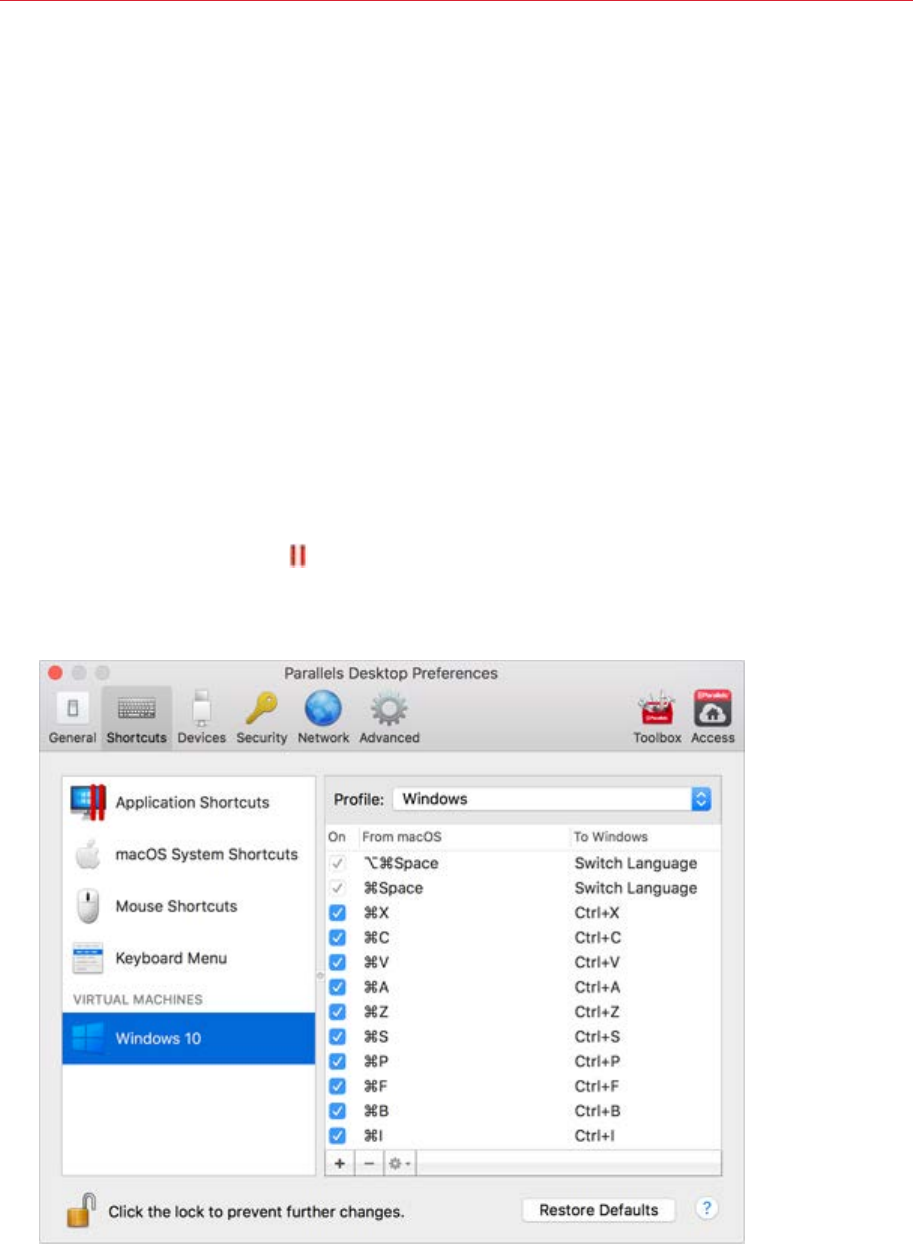Click the ⌘X key combination text
Image resolution: width=913 pixels, height=1244 pixels.
pos(375,913)
